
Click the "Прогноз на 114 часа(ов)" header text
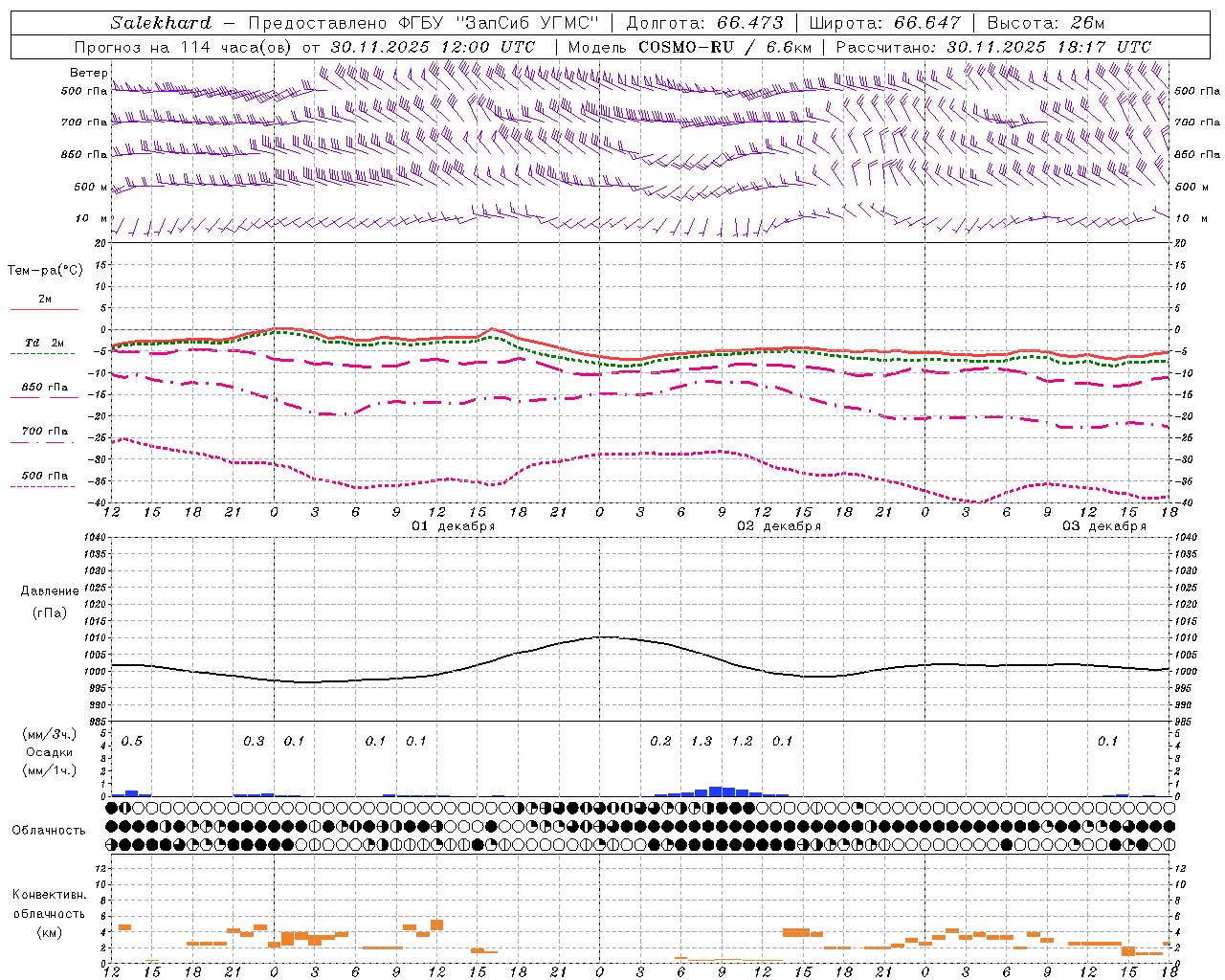coord(183,47)
